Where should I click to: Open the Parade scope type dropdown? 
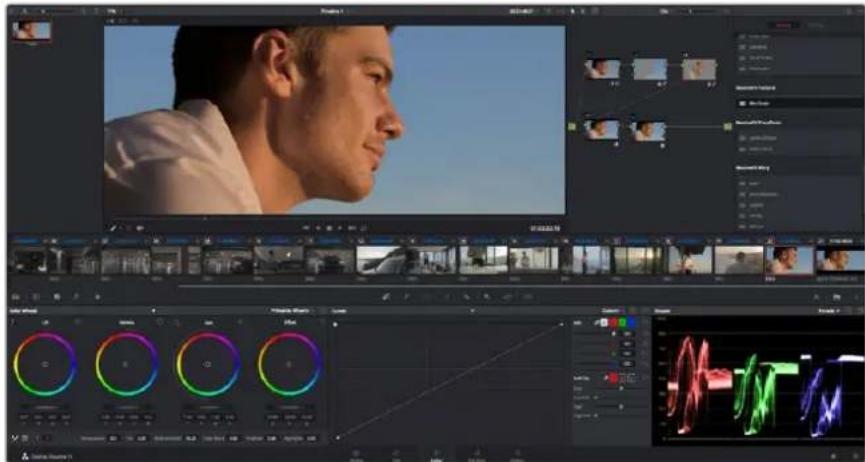point(830,311)
